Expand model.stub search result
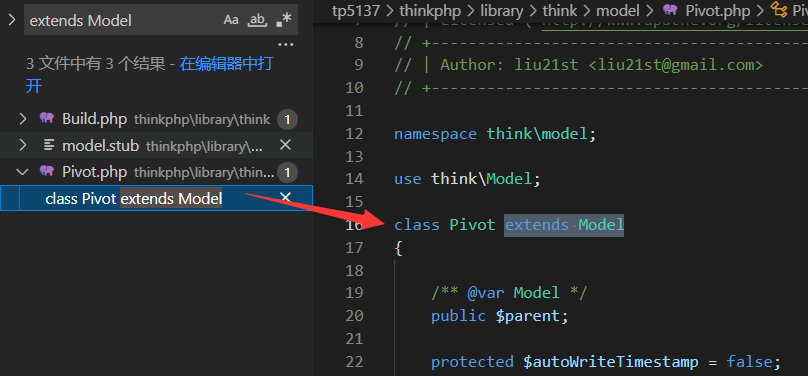 click(x=23, y=146)
